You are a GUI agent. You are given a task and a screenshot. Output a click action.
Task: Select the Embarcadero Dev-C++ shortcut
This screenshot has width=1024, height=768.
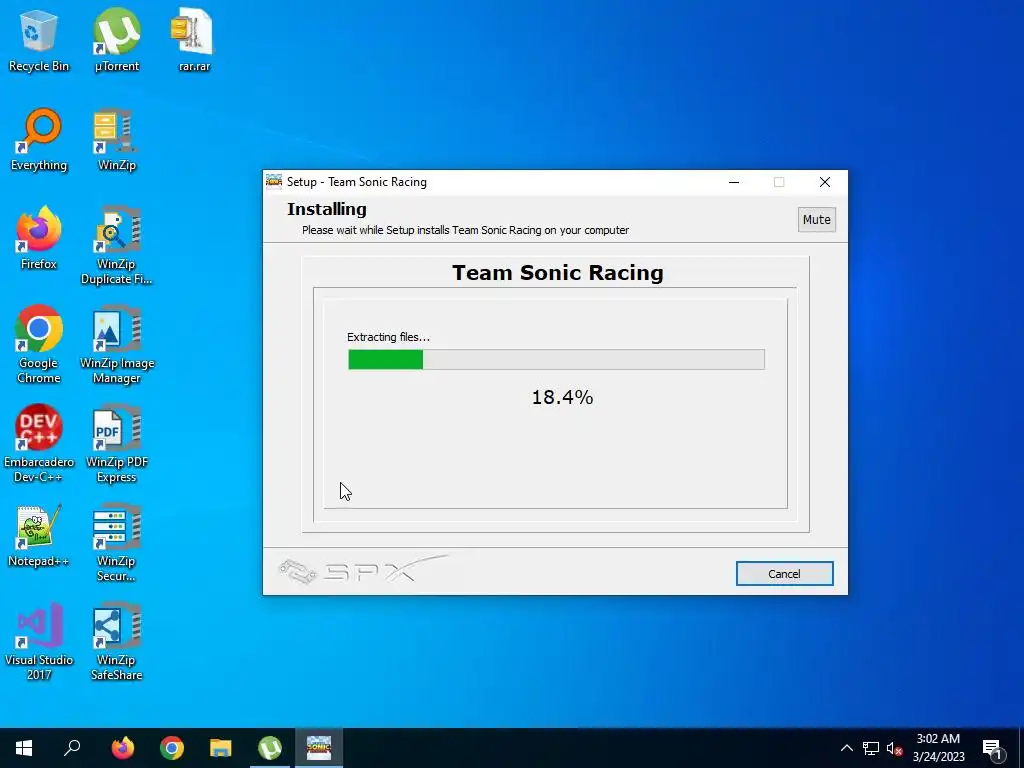click(39, 444)
